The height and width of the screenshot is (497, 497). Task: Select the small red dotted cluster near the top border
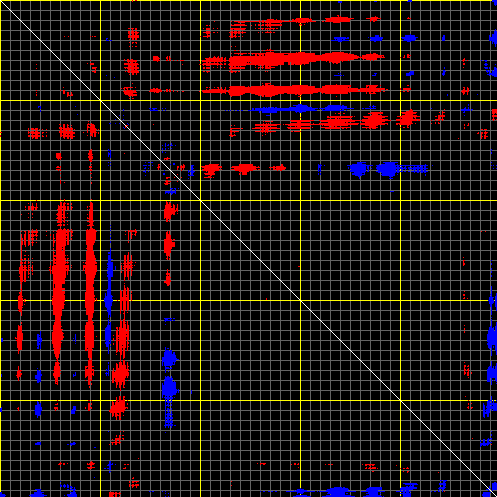click(133, 34)
